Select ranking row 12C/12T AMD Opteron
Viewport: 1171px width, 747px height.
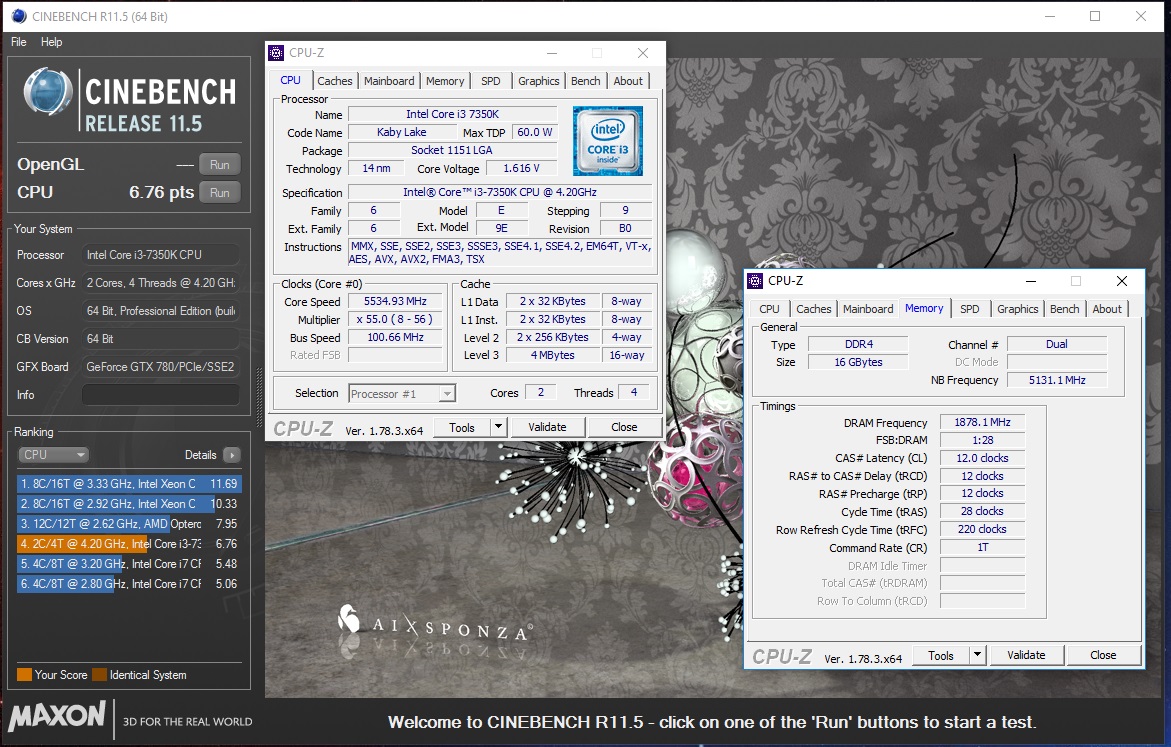(128, 524)
